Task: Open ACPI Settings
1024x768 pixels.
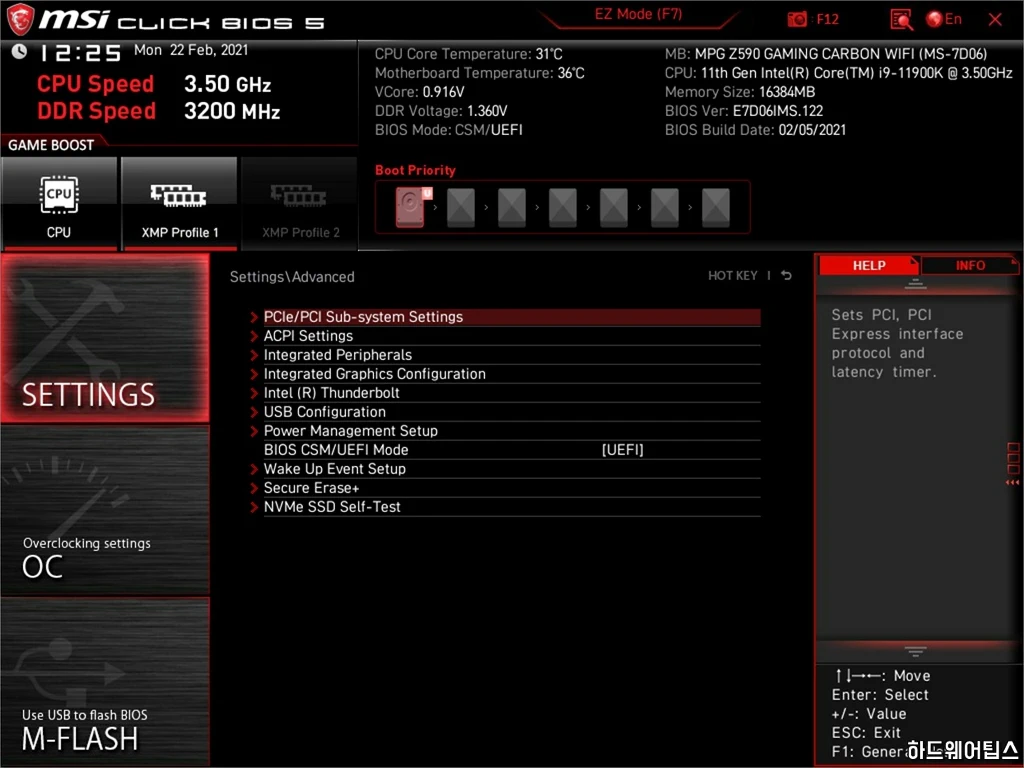Action: pyautogui.click(x=511, y=336)
